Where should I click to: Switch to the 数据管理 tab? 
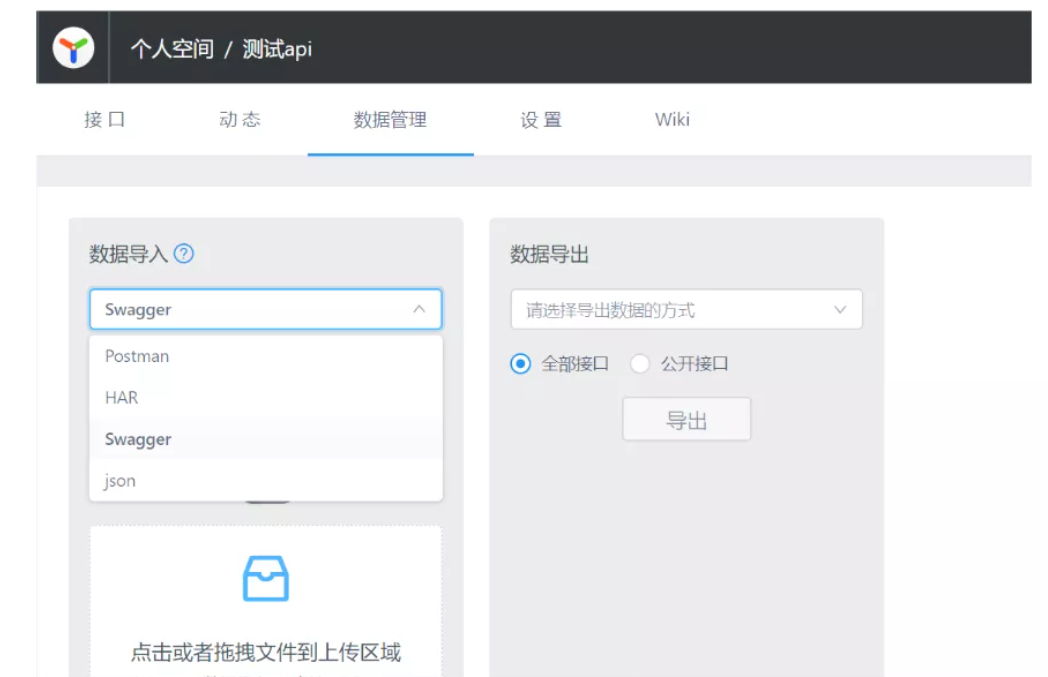coord(390,120)
